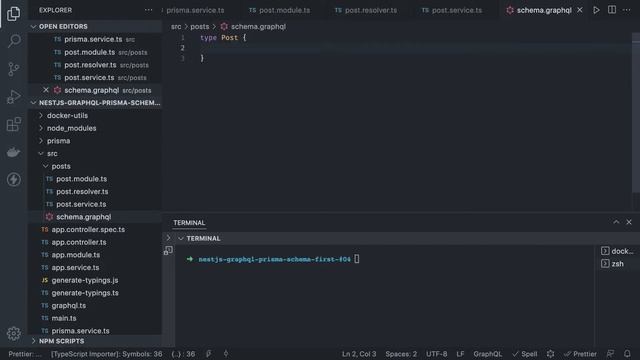Click the feedback icon in status bar
This screenshot has width=640, height=360.
610,354
